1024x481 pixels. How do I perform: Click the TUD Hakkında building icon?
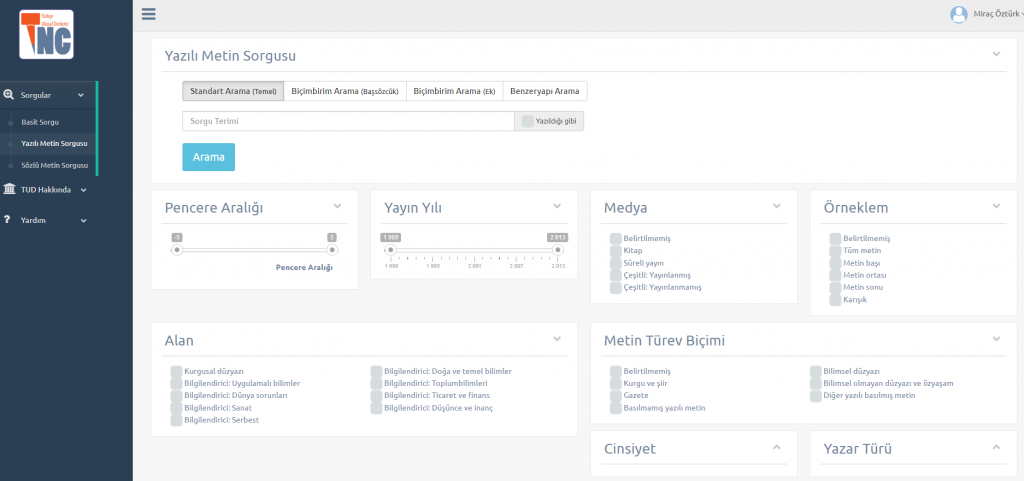click(9, 189)
